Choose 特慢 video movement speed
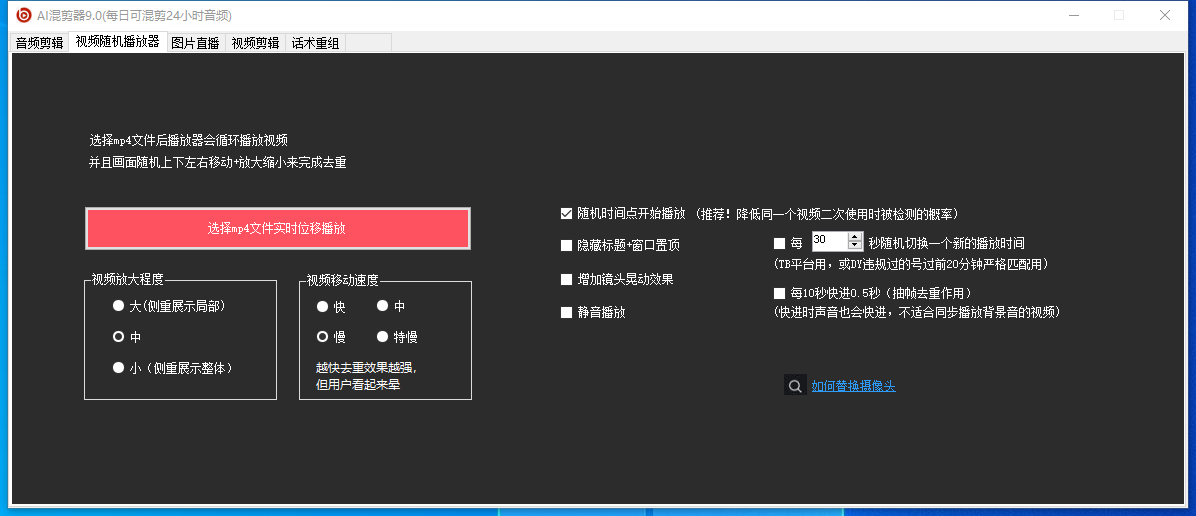Image resolution: width=1196 pixels, height=516 pixels. (x=382, y=337)
